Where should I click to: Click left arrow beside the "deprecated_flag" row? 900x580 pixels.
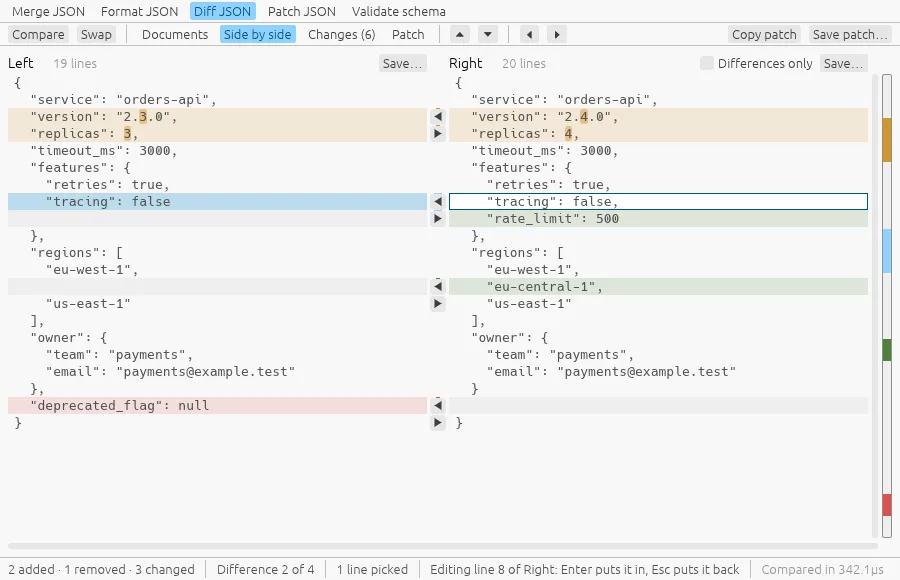point(438,405)
